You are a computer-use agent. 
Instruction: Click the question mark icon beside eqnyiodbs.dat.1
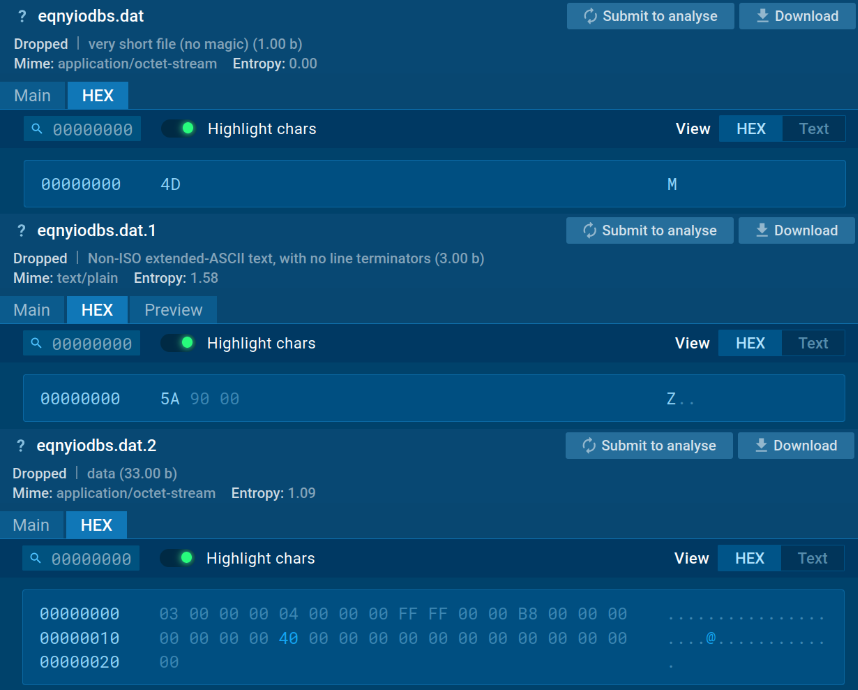pos(21,231)
